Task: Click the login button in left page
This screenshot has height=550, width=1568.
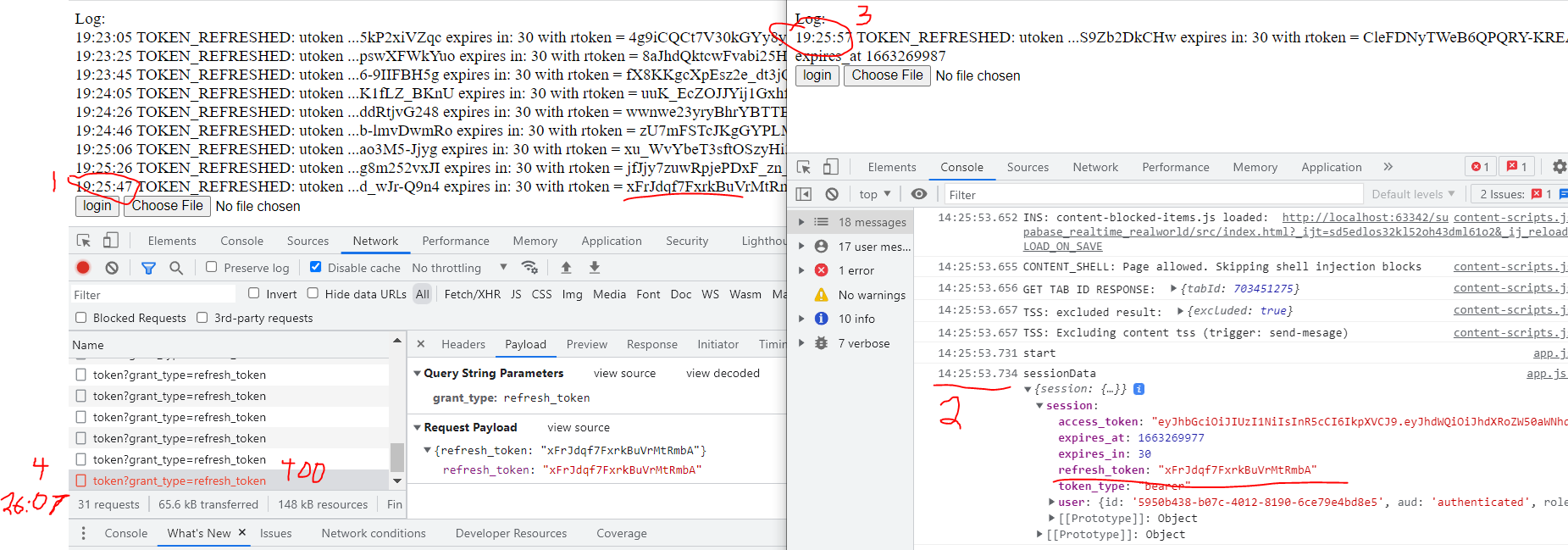Action: [97, 206]
